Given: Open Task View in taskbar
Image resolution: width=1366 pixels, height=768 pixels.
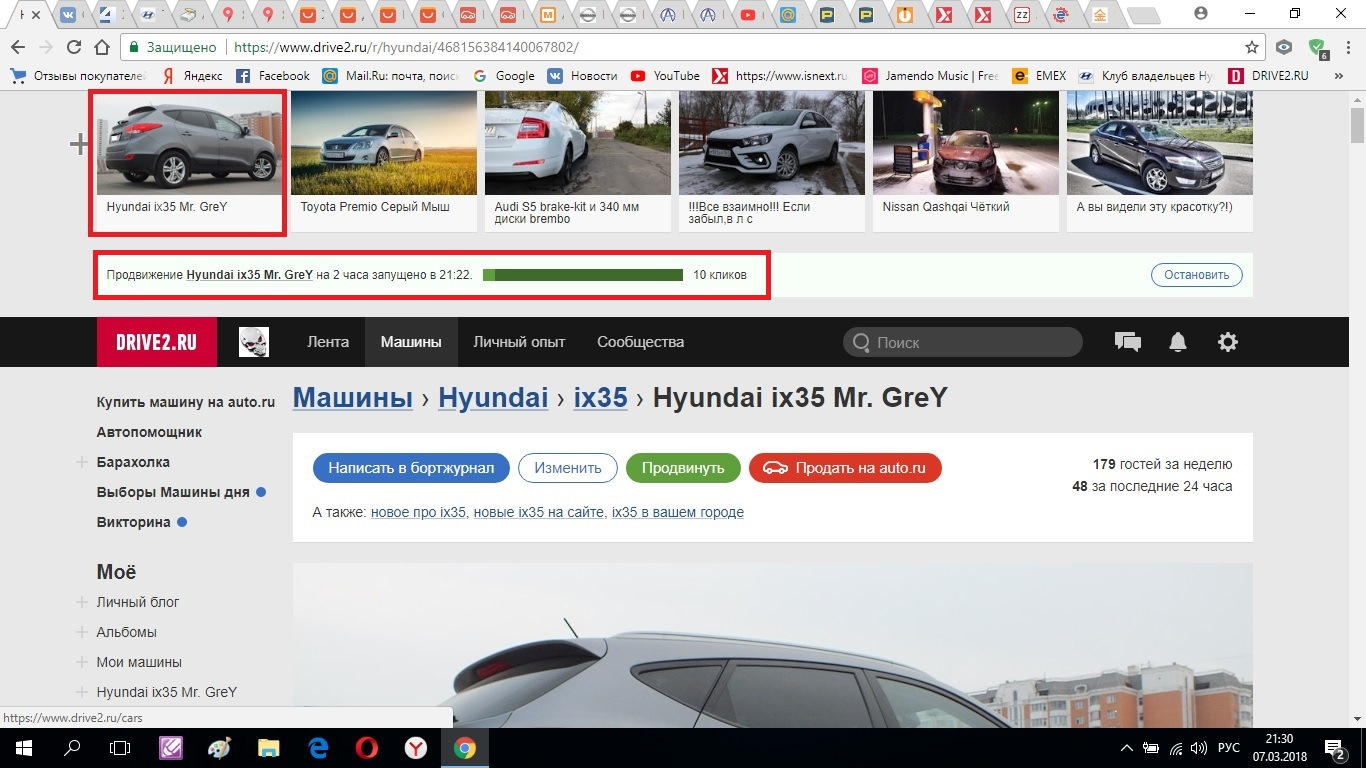Looking at the screenshot, I should click(120, 748).
